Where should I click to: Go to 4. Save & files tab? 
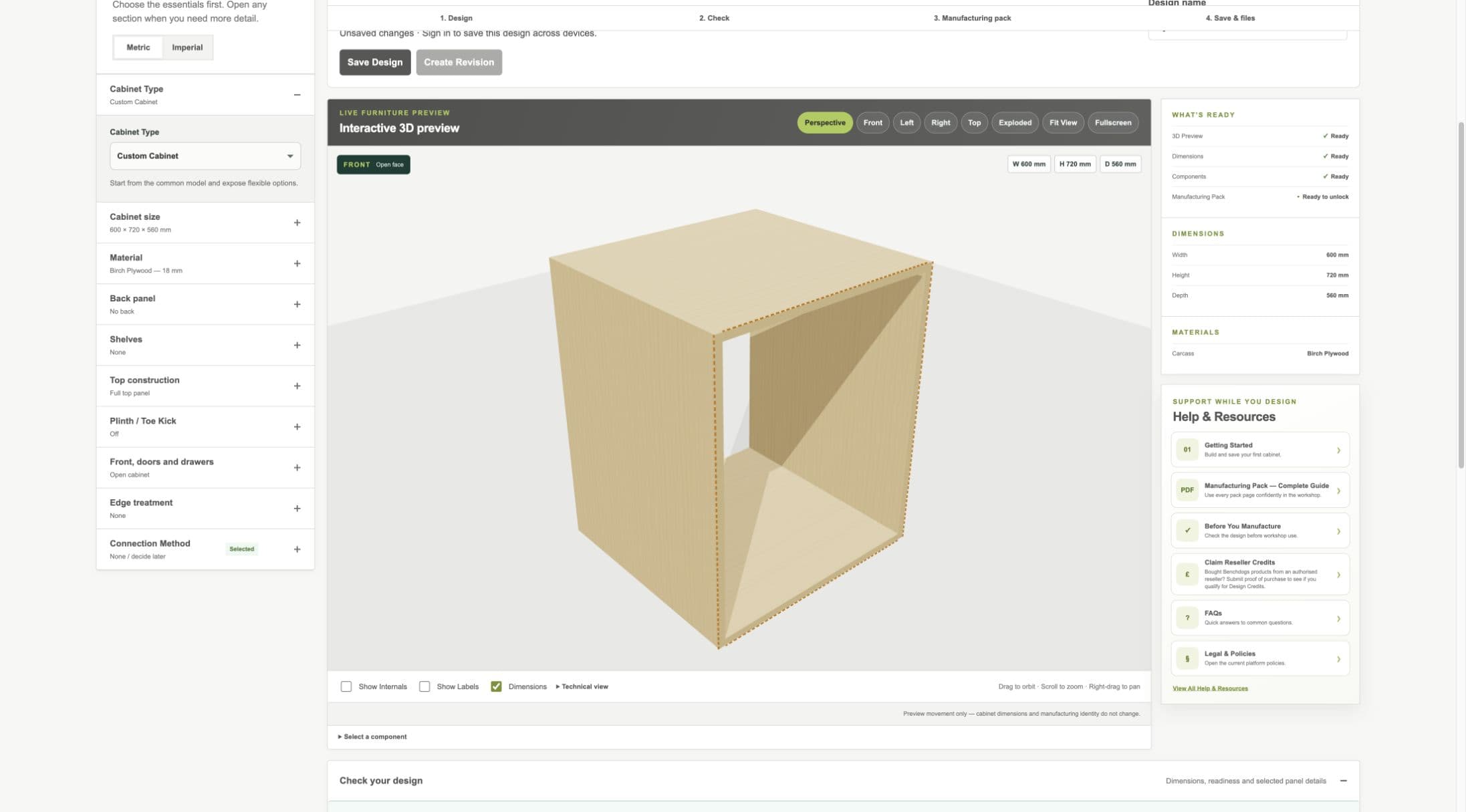pos(1230,18)
